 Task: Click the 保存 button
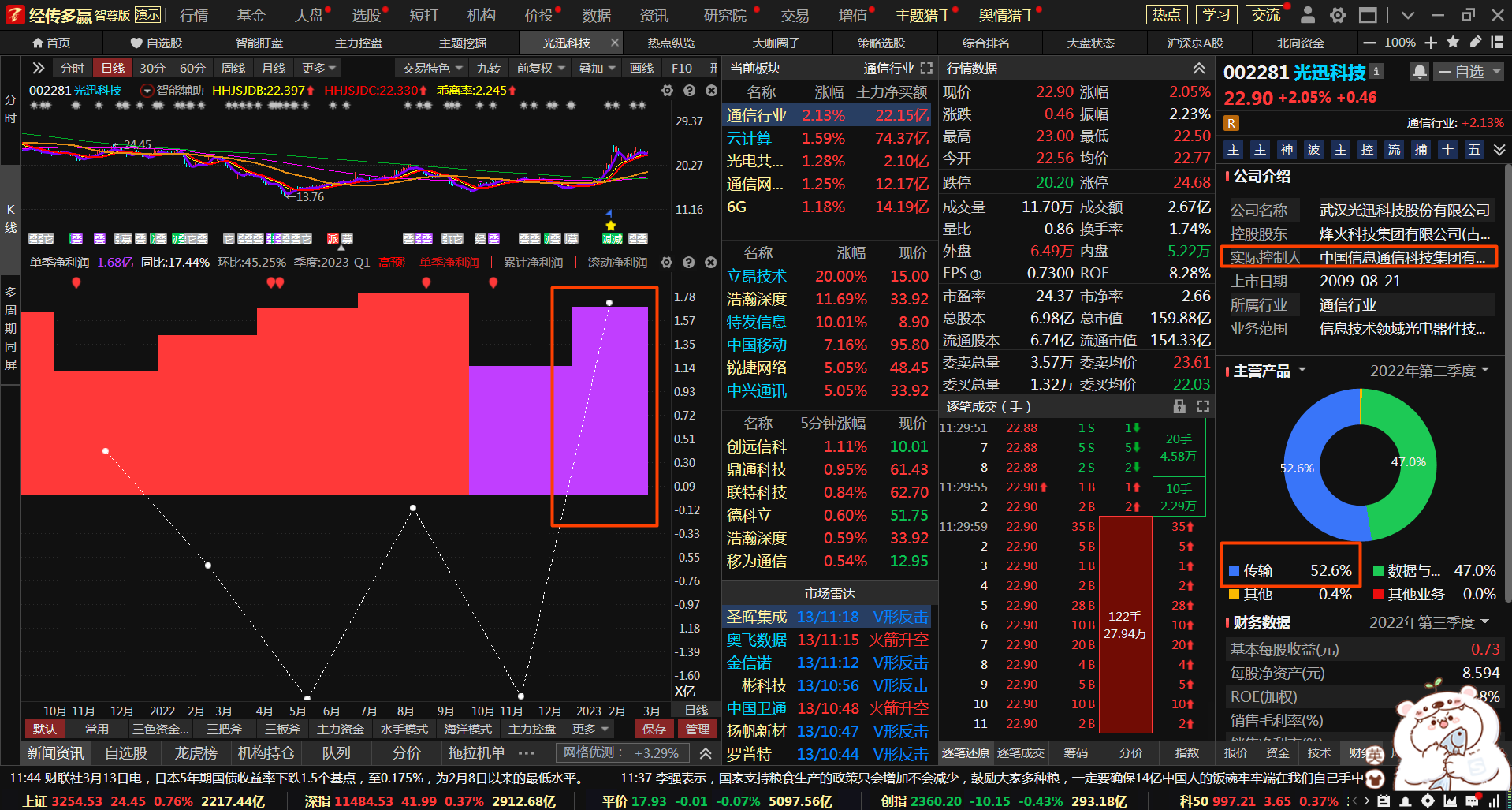pos(654,730)
